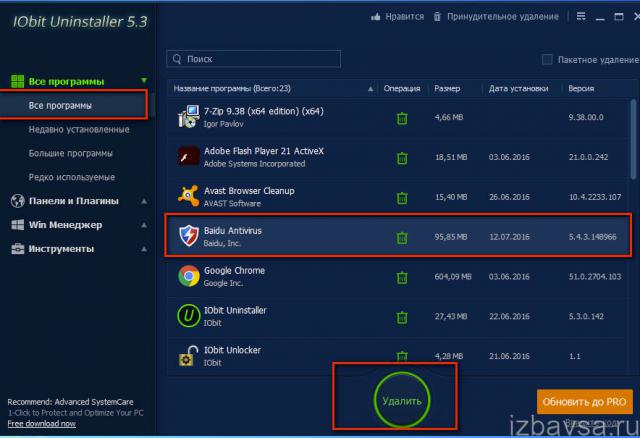Click the program list scrollbar
The height and width of the screenshot is (438, 640).
coord(633,139)
